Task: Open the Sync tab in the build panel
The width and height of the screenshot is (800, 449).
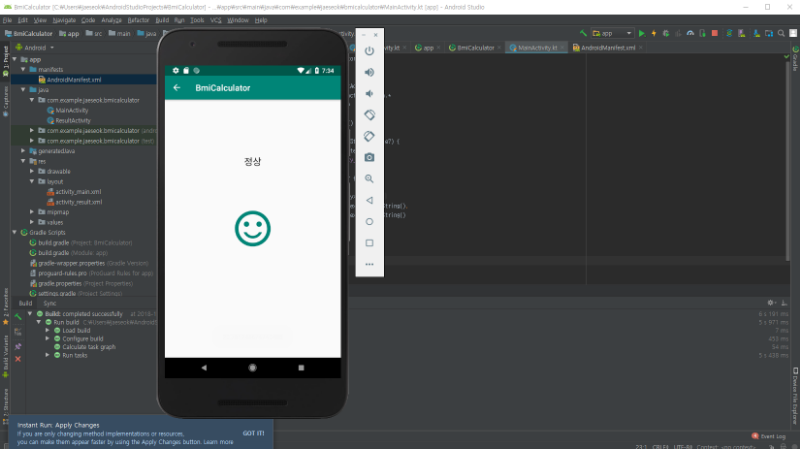Action: (50, 303)
